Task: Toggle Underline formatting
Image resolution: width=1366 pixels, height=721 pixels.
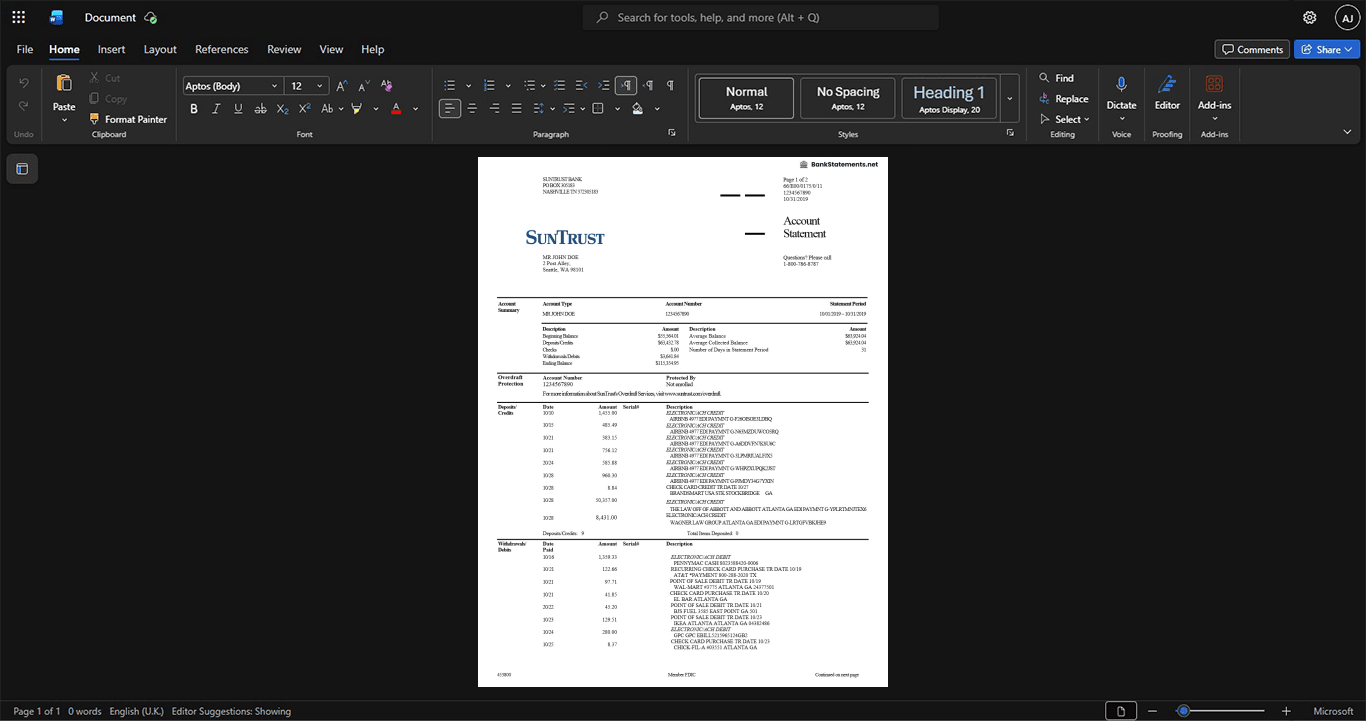Action: [238, 108]
